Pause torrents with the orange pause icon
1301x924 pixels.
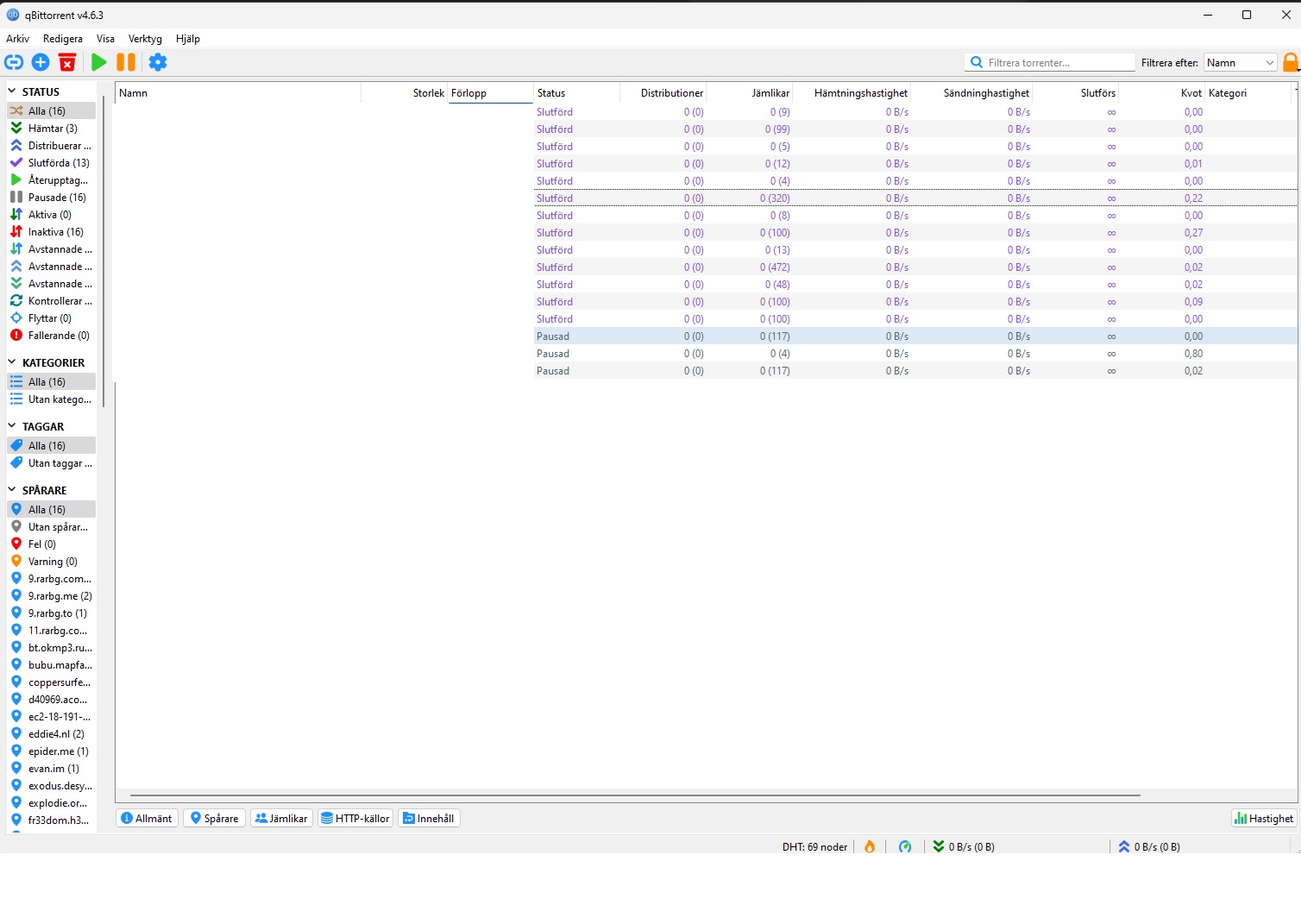125,61
